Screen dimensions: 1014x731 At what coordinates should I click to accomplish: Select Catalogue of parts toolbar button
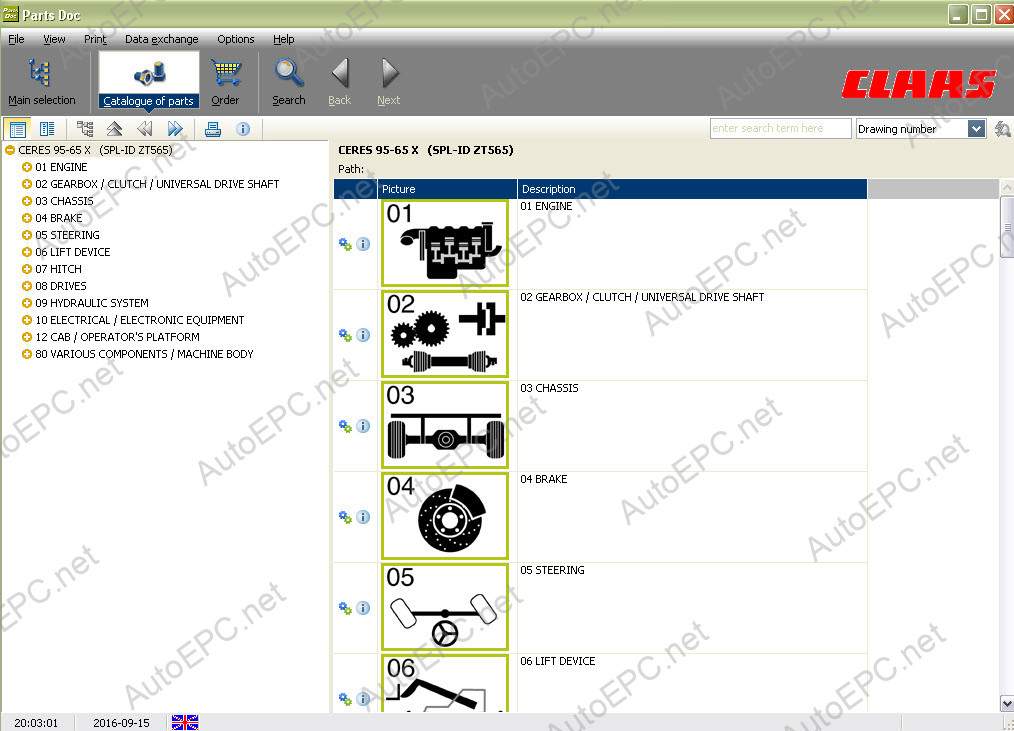tap(149, 81)
